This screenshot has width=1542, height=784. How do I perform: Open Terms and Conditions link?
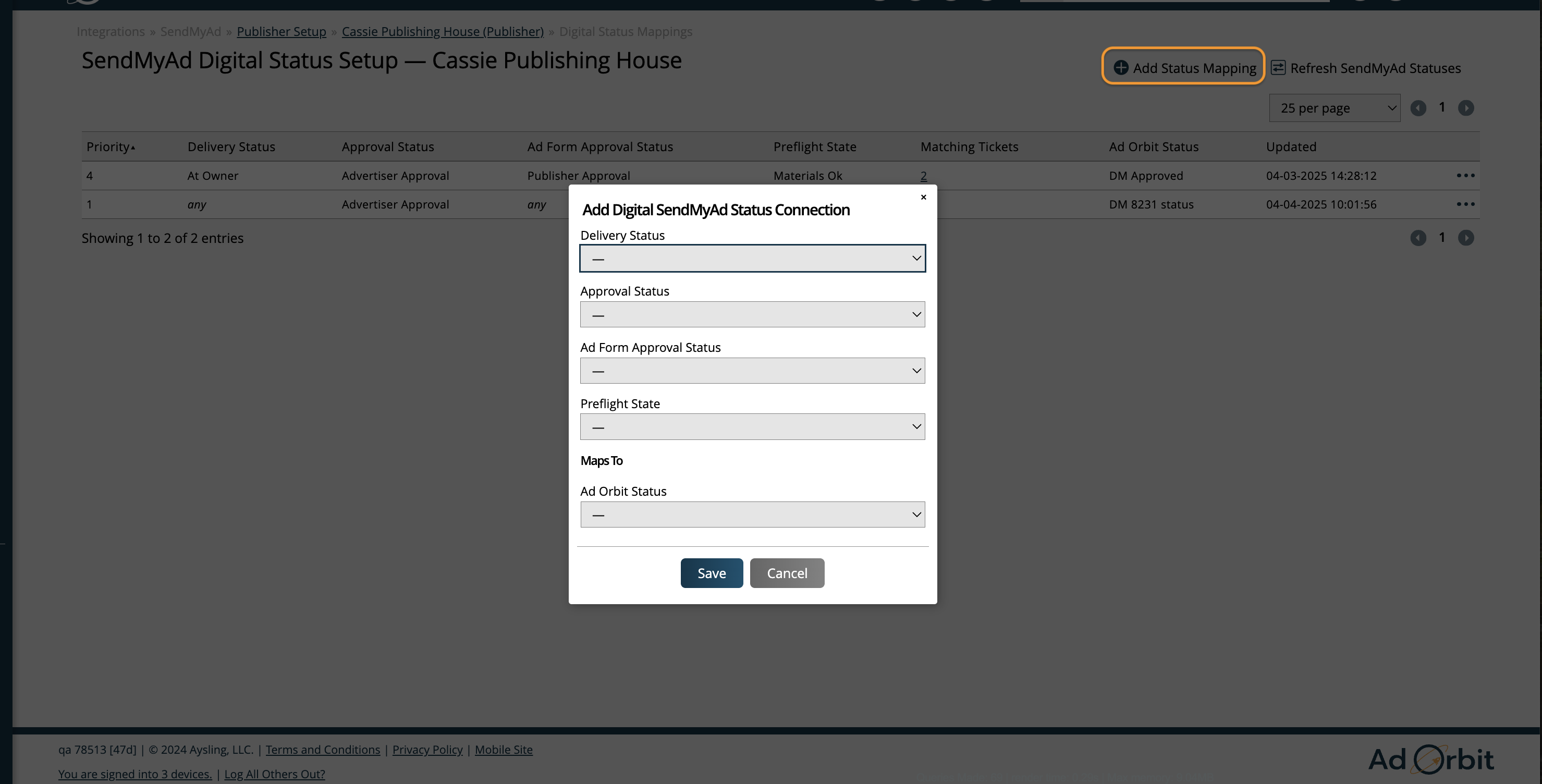coord(323,749)
